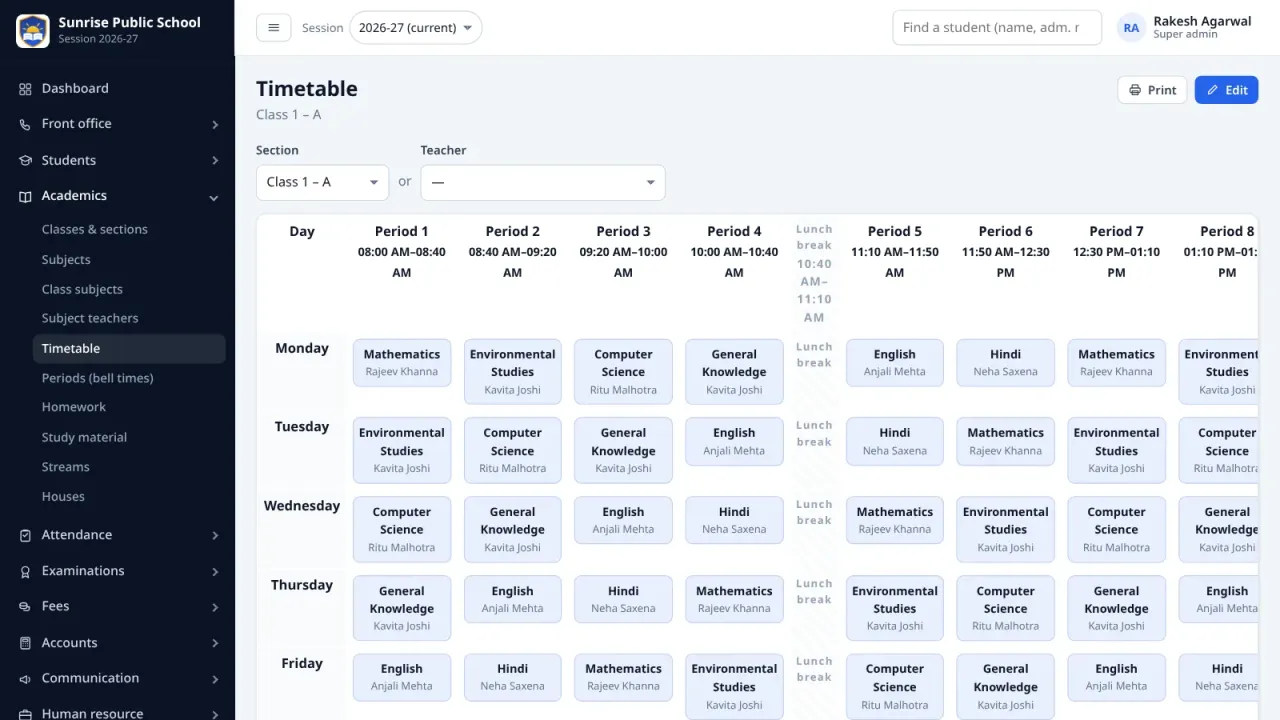
Task: Click the Fees coins icon
Action: 25,606
